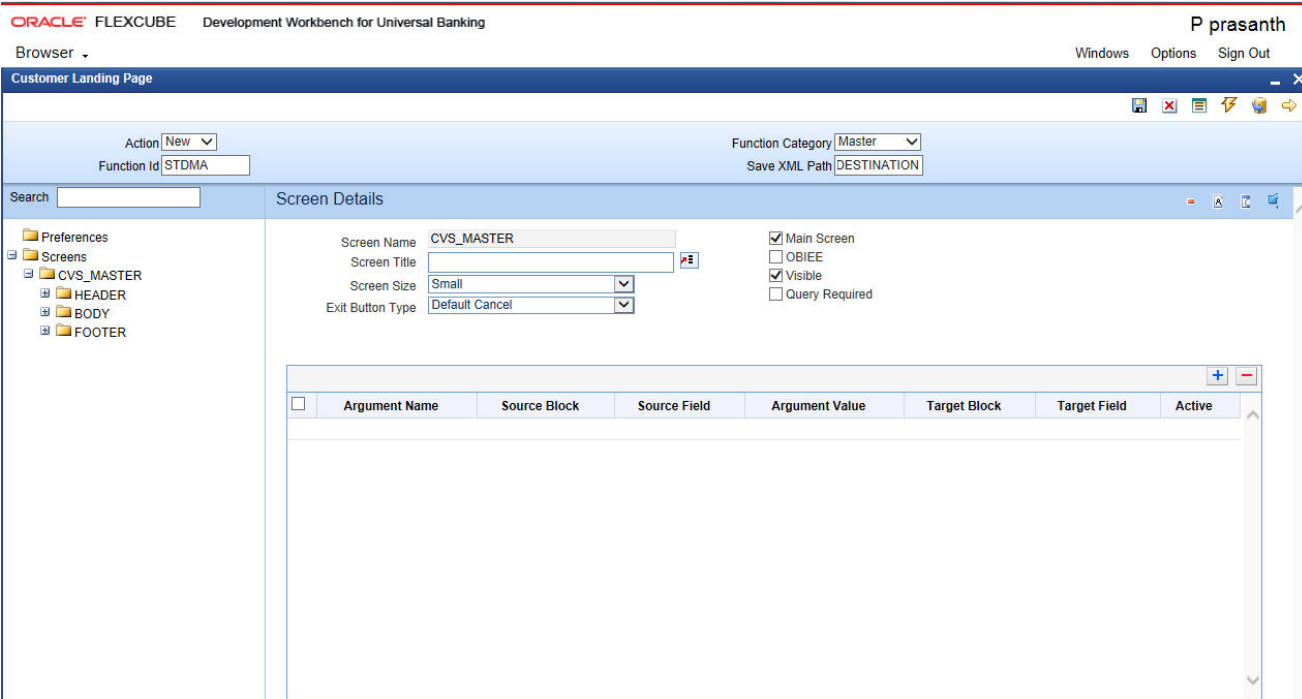Toggle the Visible checkbox
The image size is (1302, 699).
[775, 275]
